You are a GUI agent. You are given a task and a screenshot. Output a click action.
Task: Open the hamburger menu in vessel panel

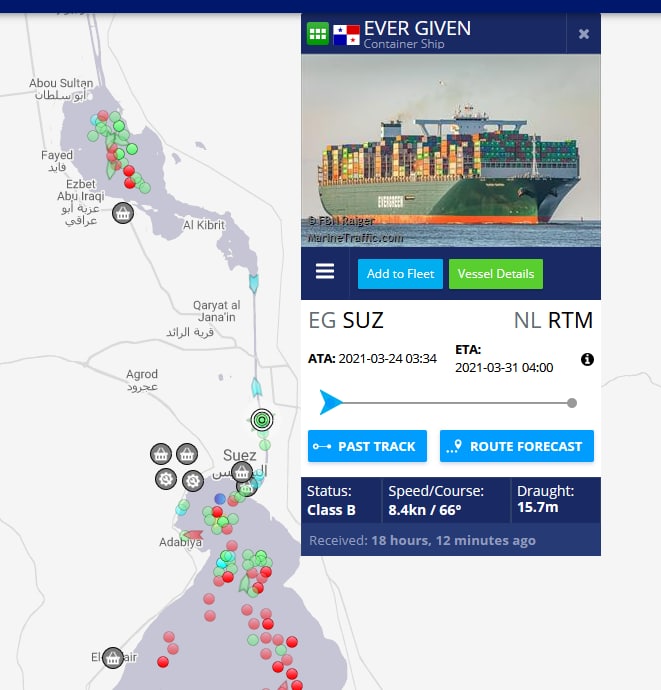(325, 271)
